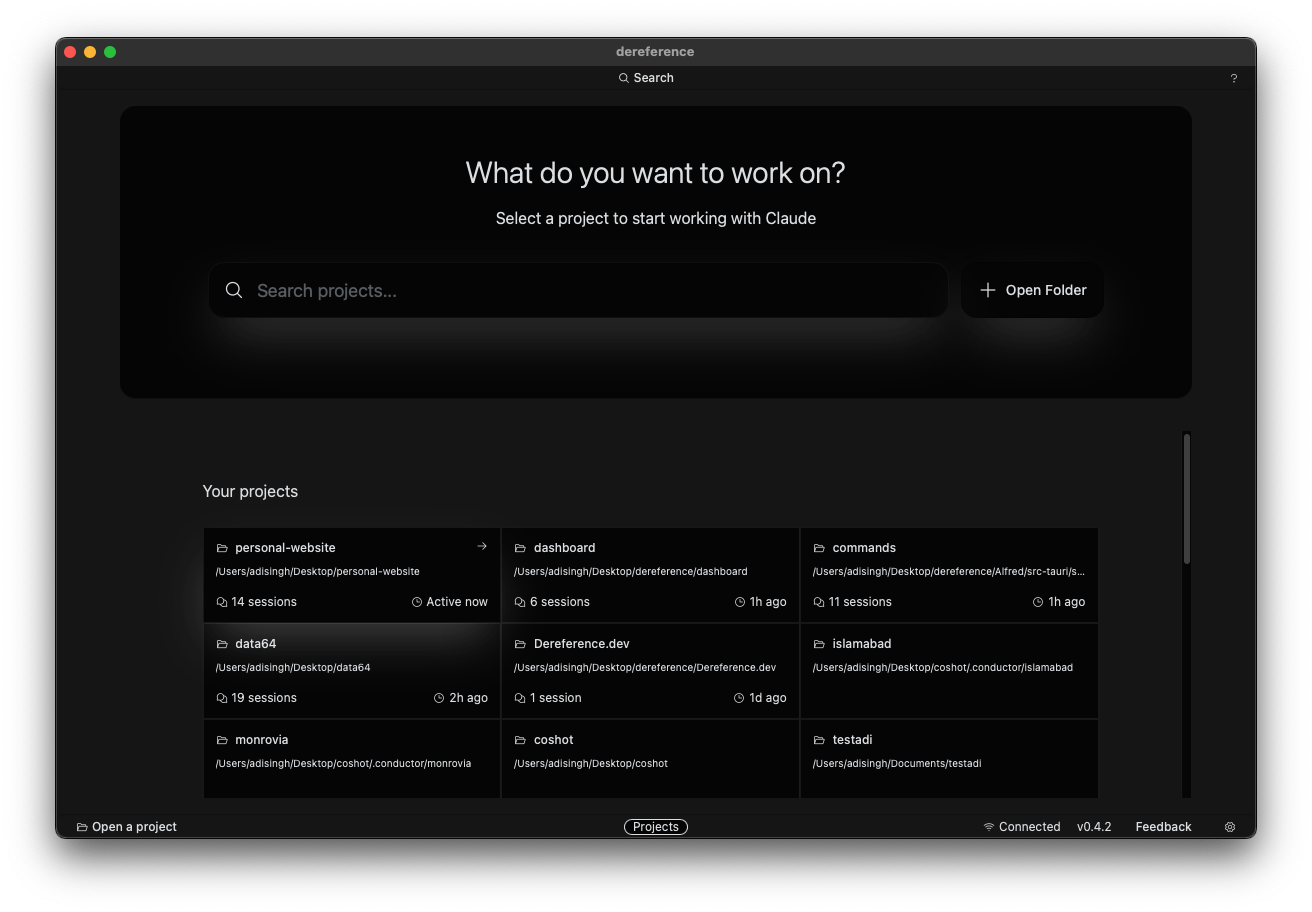Viewport: 1312px width, 912px height.
Task: Click clock icon next to 1d ago
Action: point(739,698)
